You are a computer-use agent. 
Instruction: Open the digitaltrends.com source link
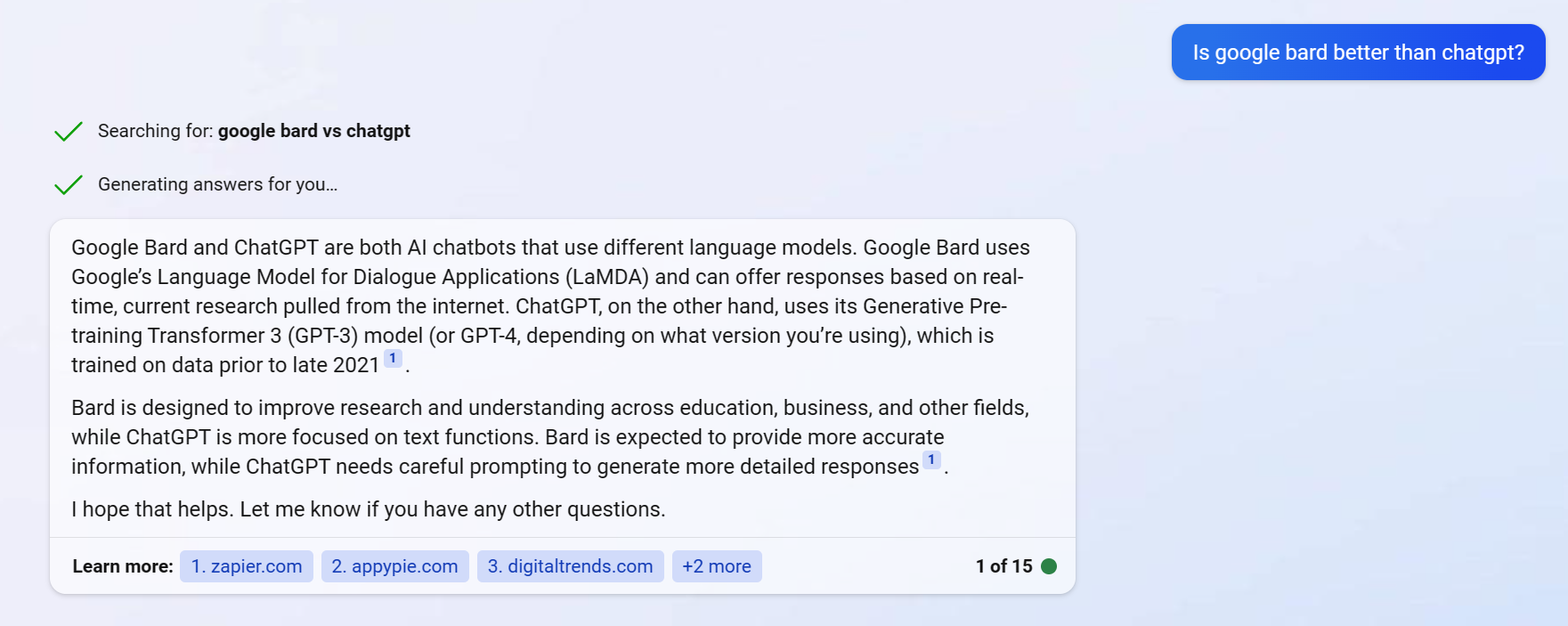coord(571,566)
